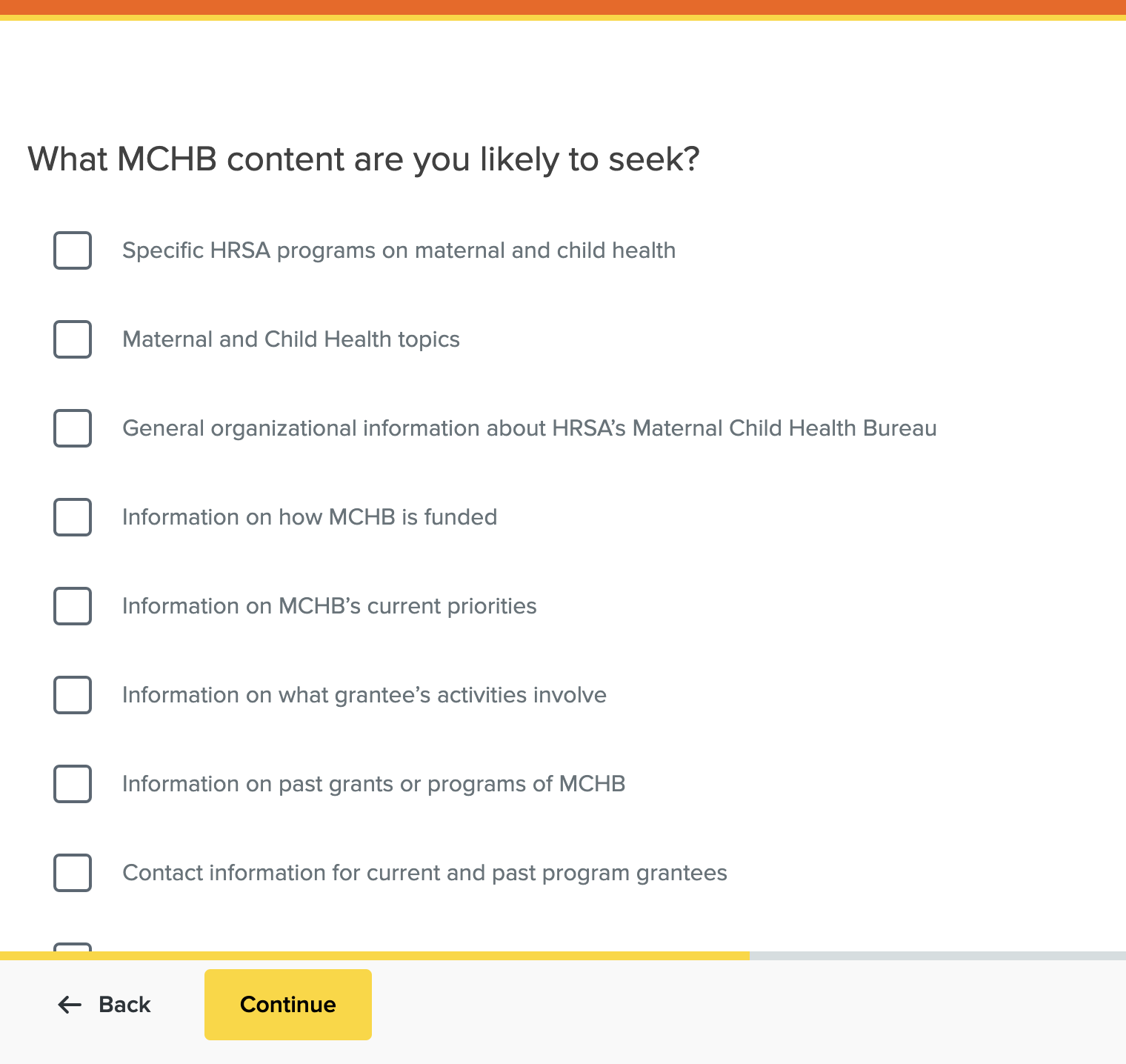The image size is (1126, 1064).
Task: Tick the 'past grants or programs' checkbox
Action: coord(73,784)
